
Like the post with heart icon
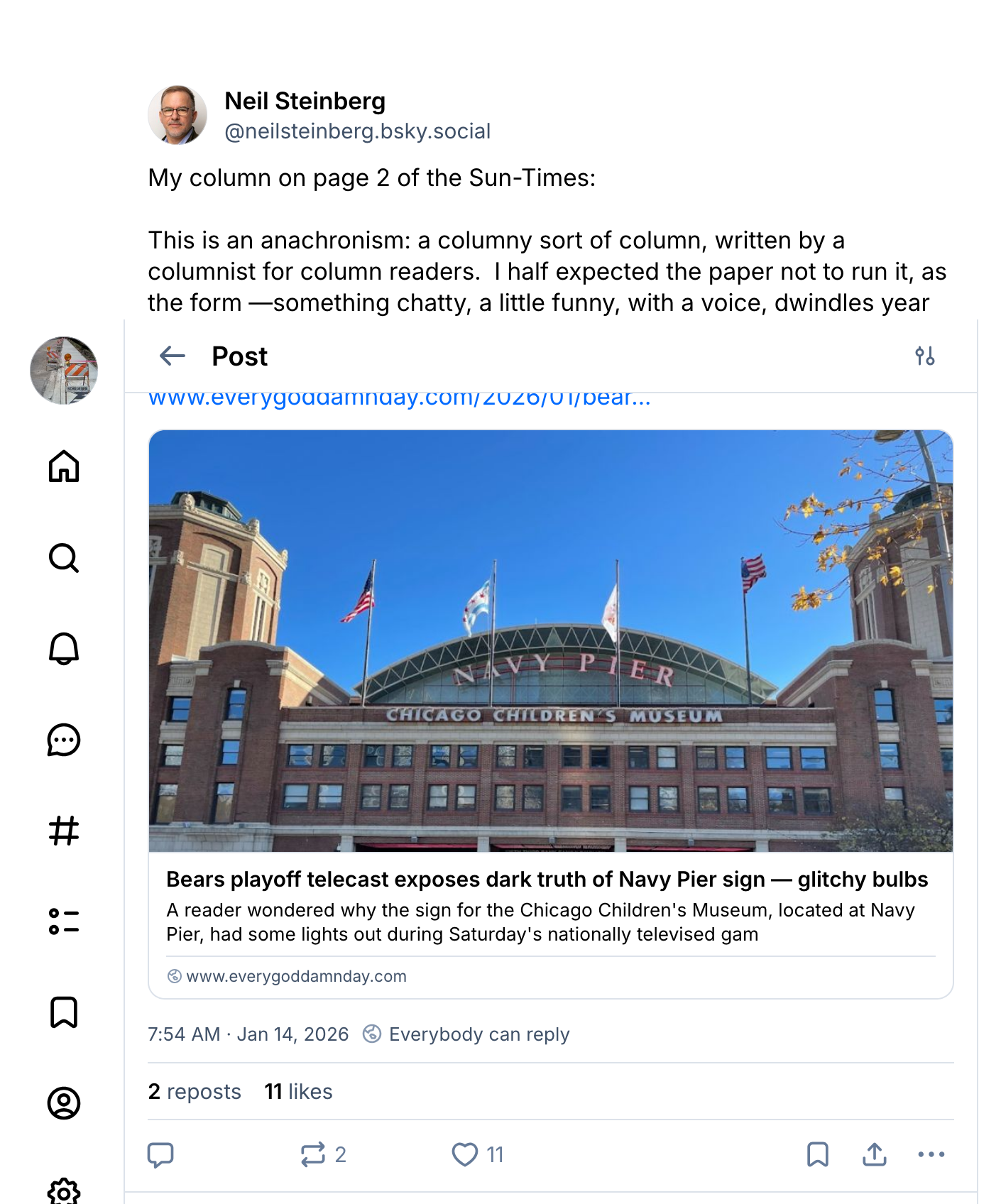(x=465, y=1154)
